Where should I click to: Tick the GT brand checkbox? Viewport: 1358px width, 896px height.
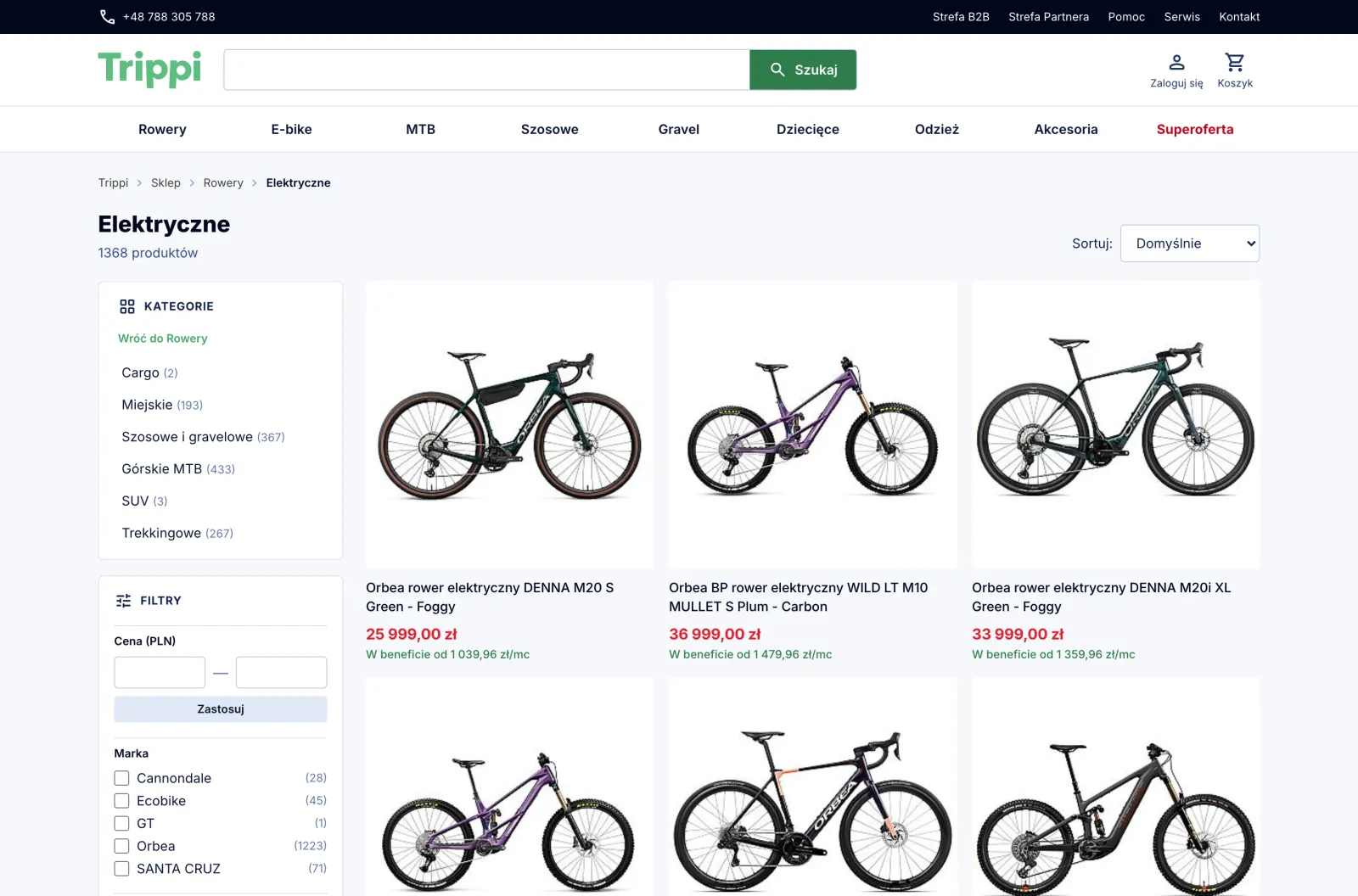click(x=122, y=823)
